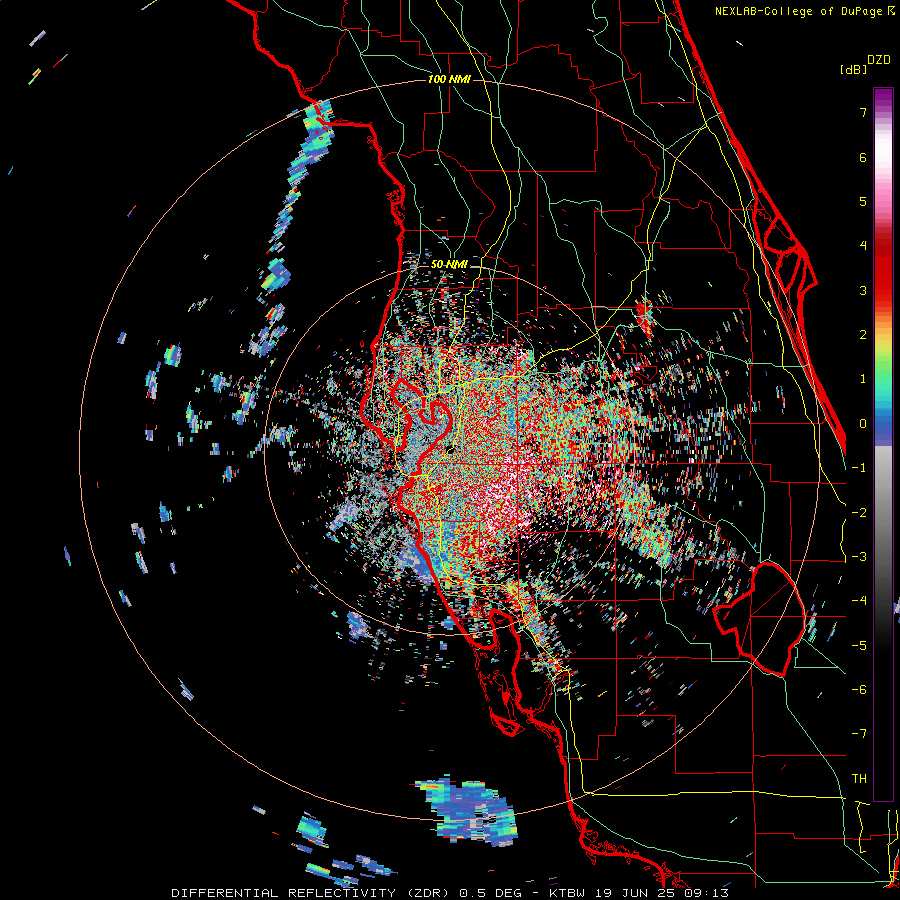Click the DZD color scale title
Viewport: 900px width, 900px height.
pos(879,60)
